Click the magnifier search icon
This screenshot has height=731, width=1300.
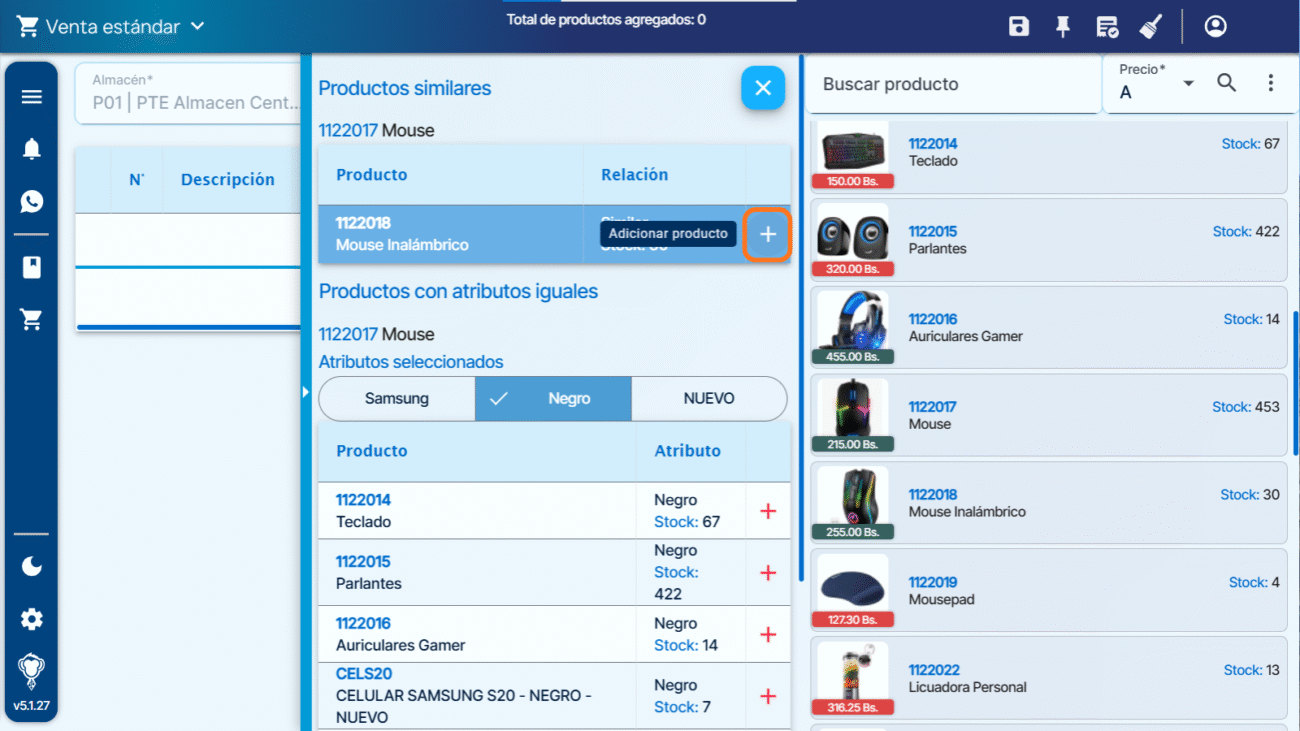click(1227, 84)
